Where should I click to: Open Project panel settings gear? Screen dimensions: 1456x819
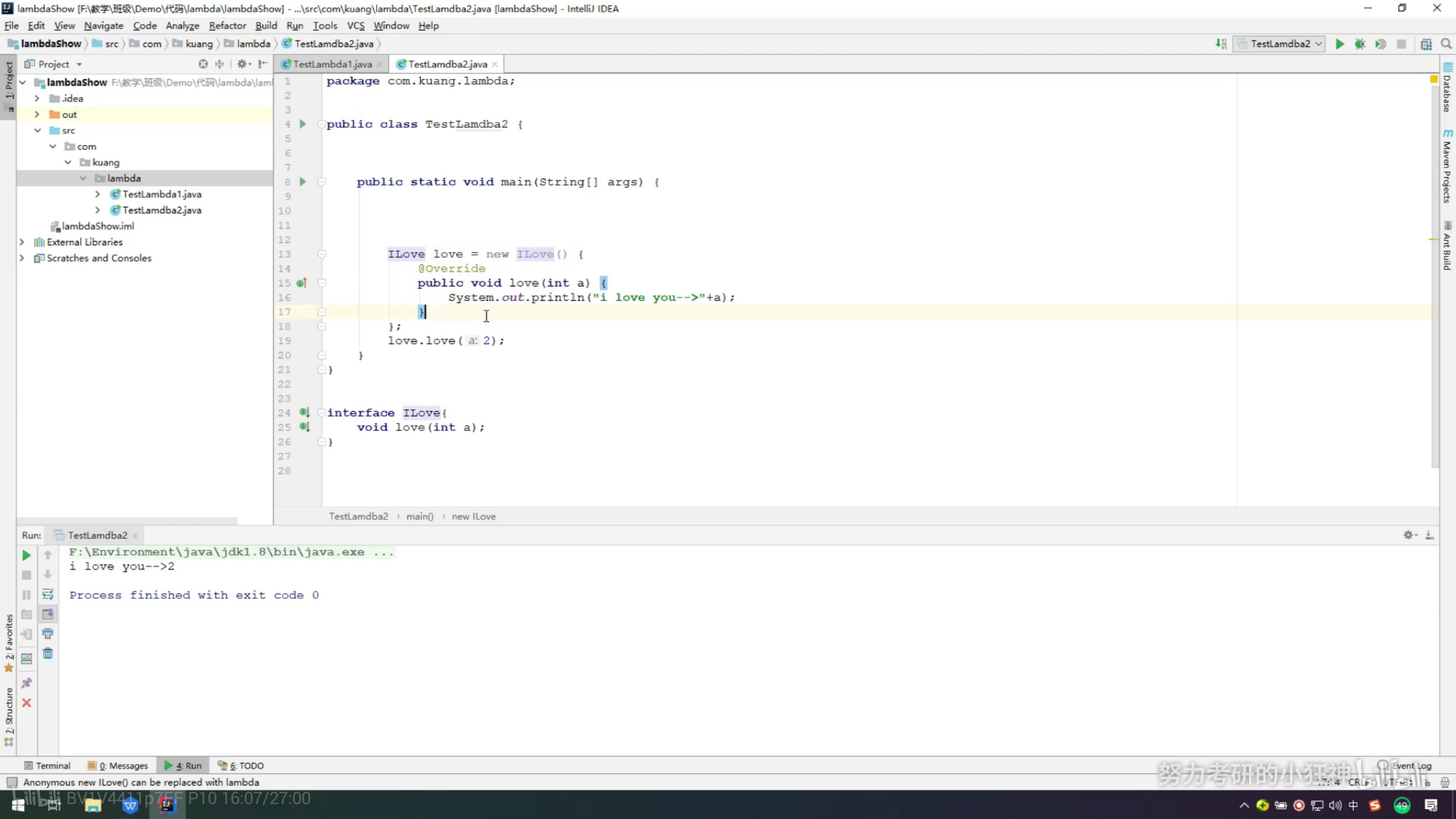click(x=243, y=64)
